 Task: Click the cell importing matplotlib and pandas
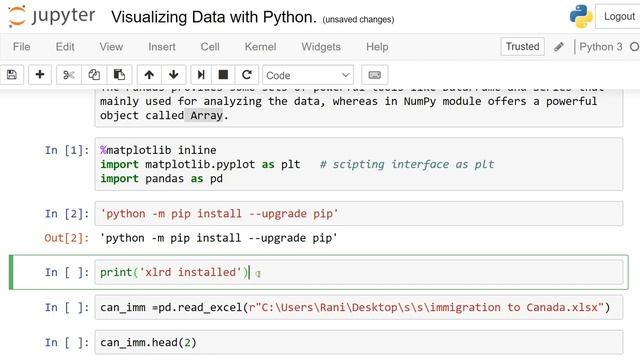[x=359, y=164]
